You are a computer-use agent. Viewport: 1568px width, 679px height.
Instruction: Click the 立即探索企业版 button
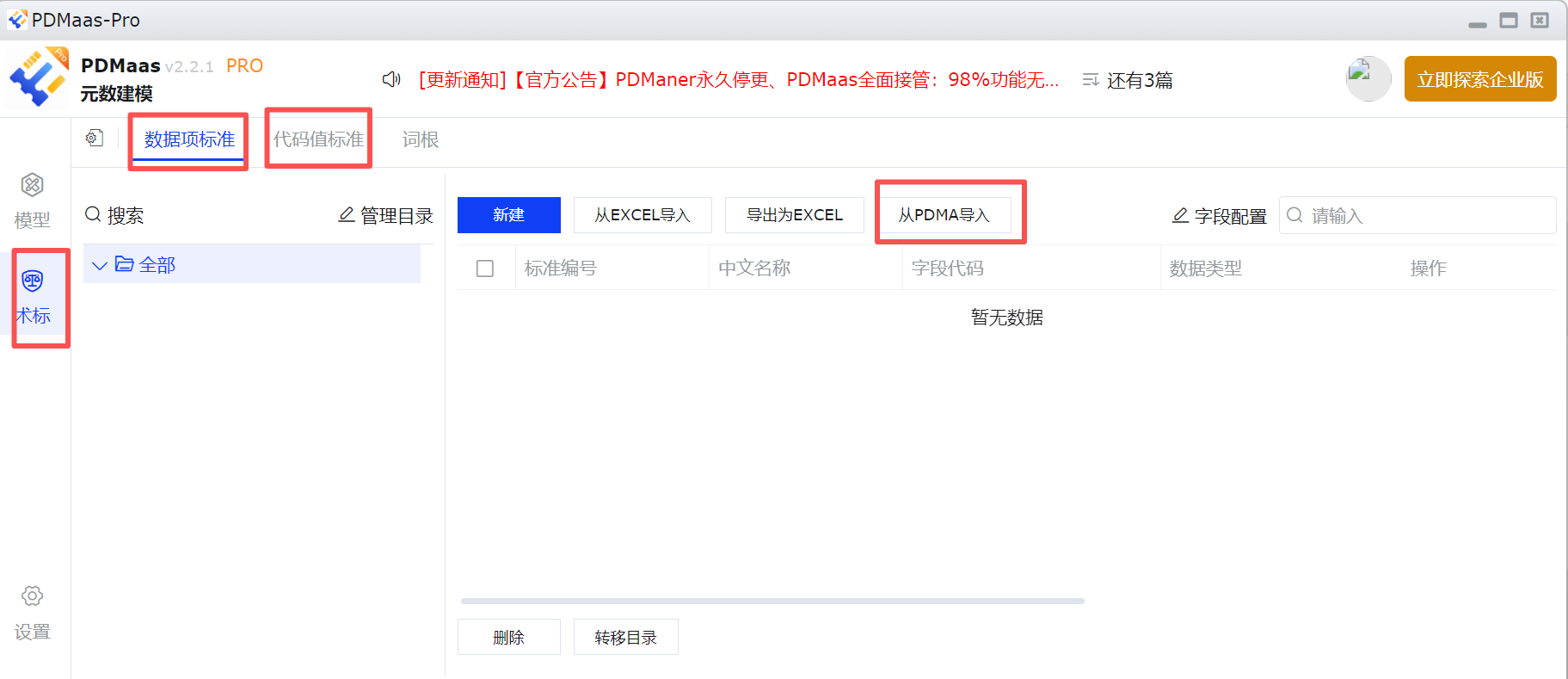1479,79
